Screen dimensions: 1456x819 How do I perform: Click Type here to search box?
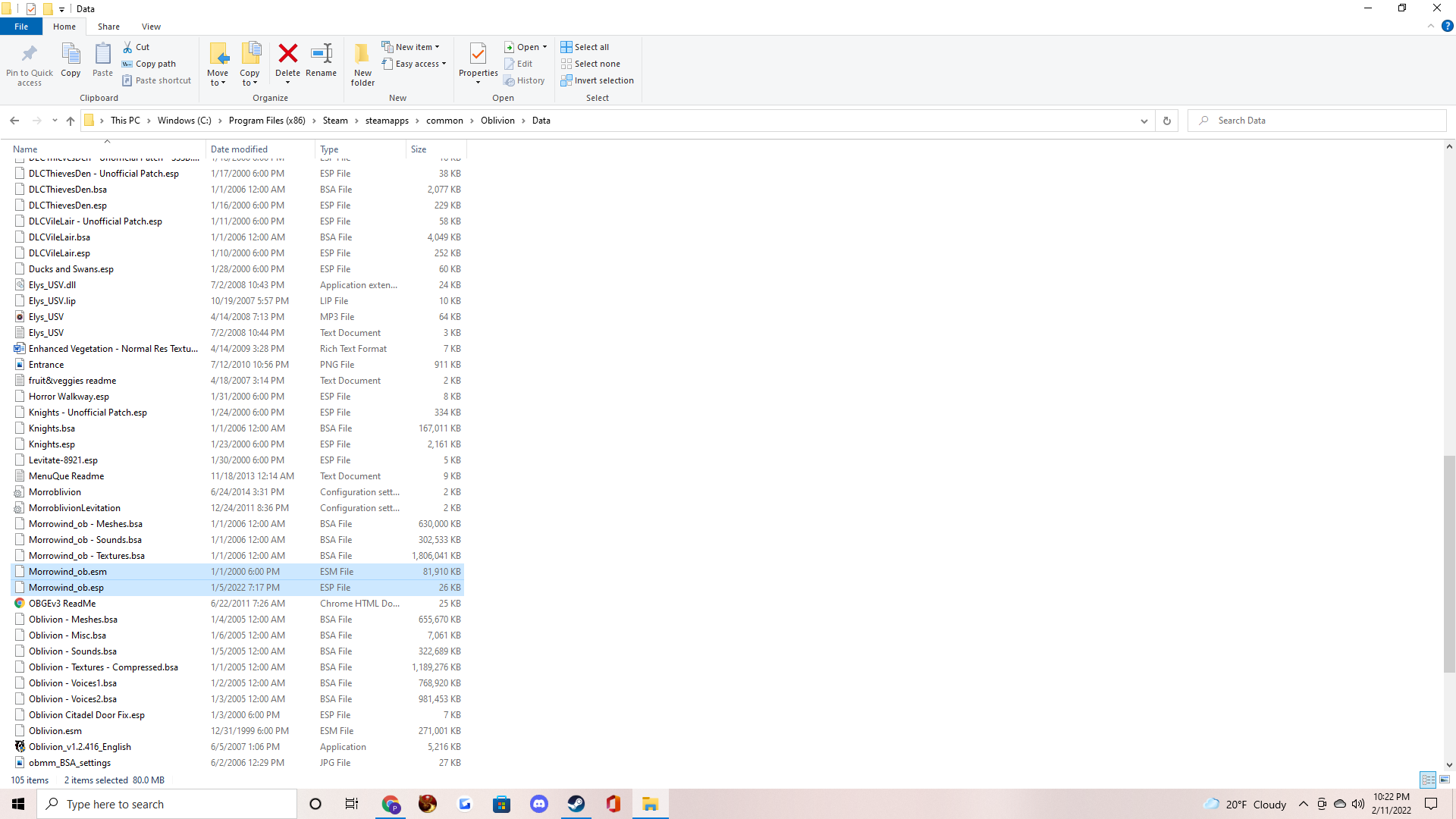pyautogui.click(x=167, y=804)
